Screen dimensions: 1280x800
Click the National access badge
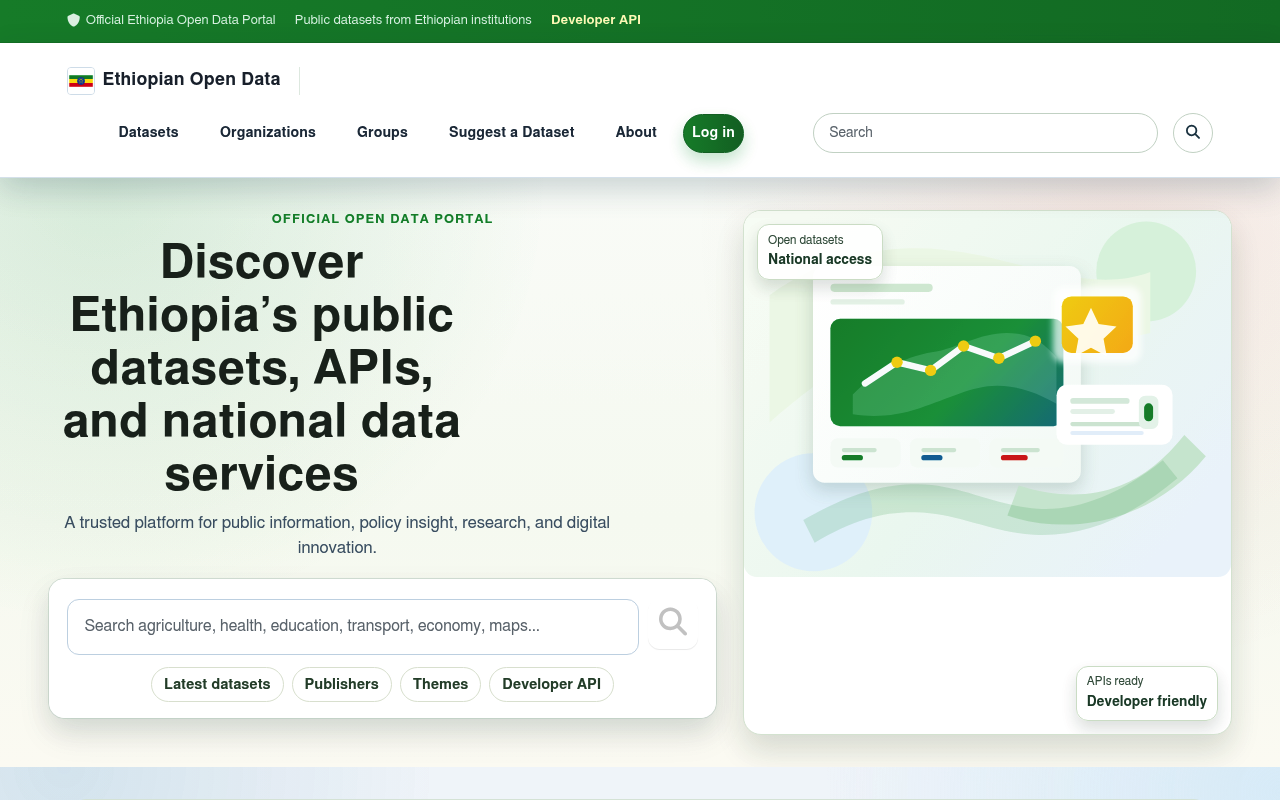820,251
